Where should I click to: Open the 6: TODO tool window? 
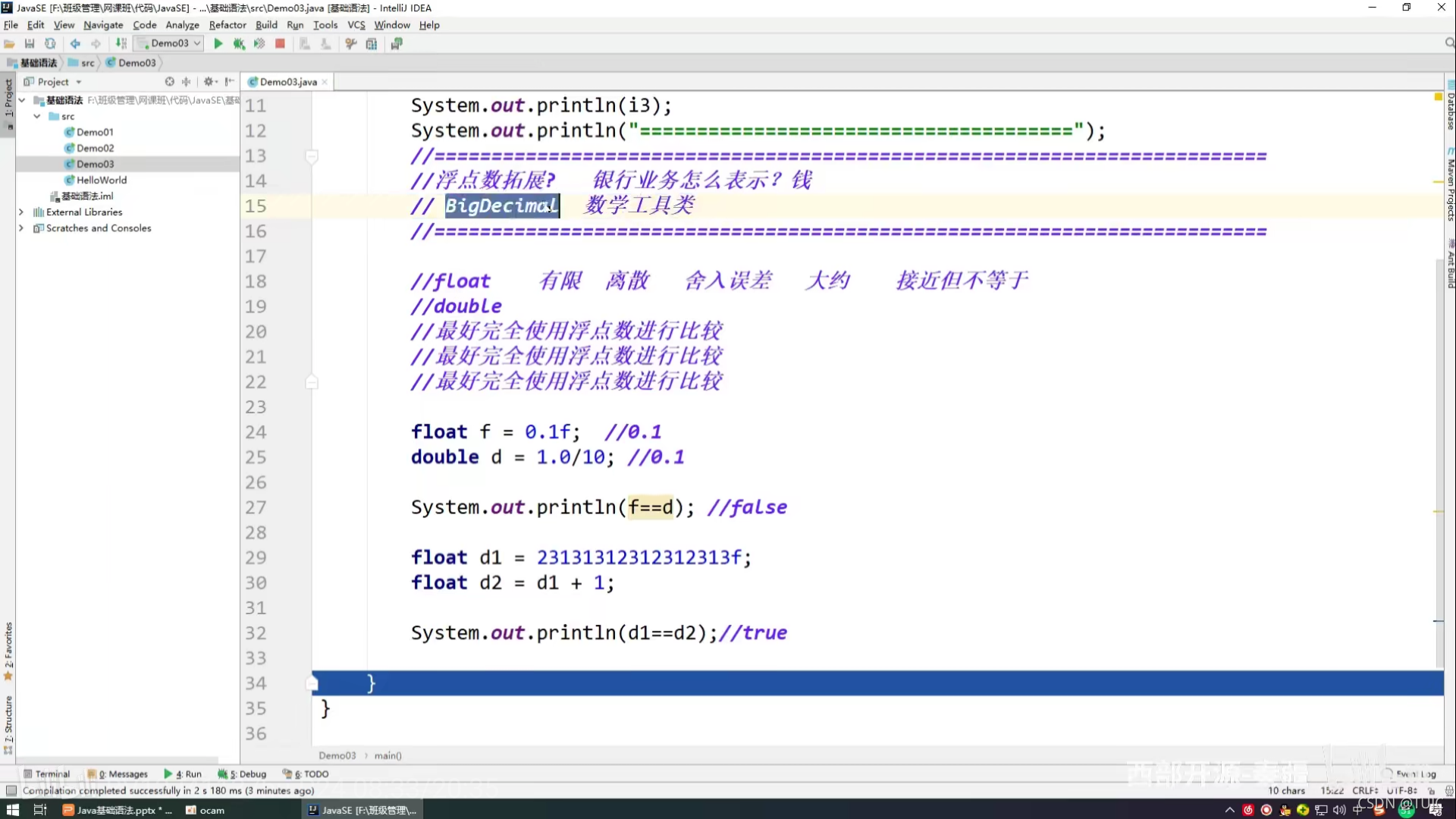(x=306, y=774)
